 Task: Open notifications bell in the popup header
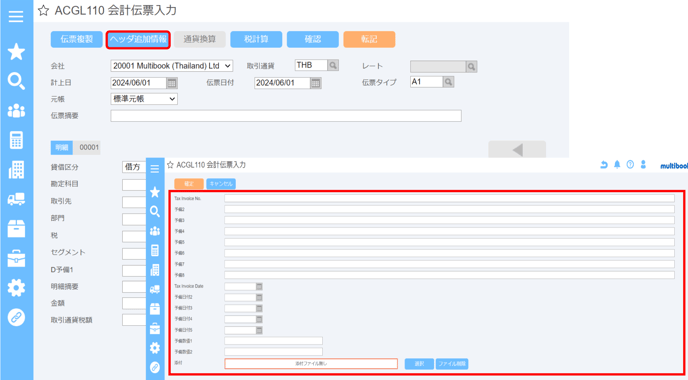click(x=617, y=165)
